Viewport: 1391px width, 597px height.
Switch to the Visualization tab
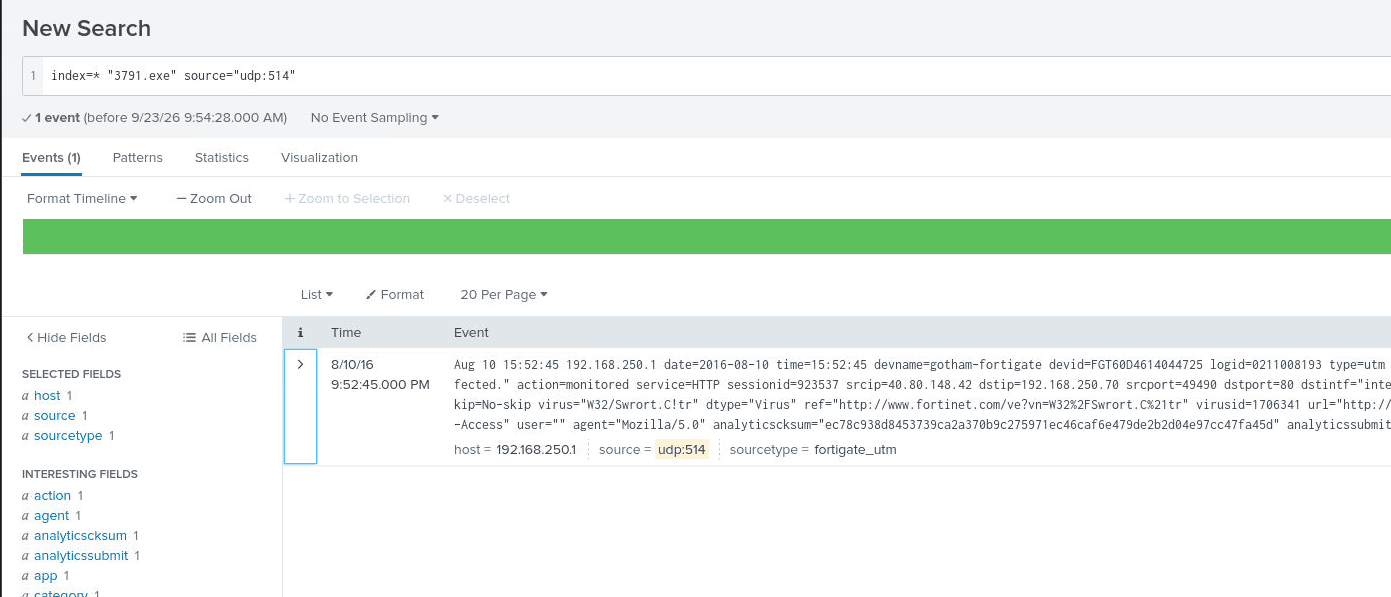pyautogui.click(x=319, y=157)
